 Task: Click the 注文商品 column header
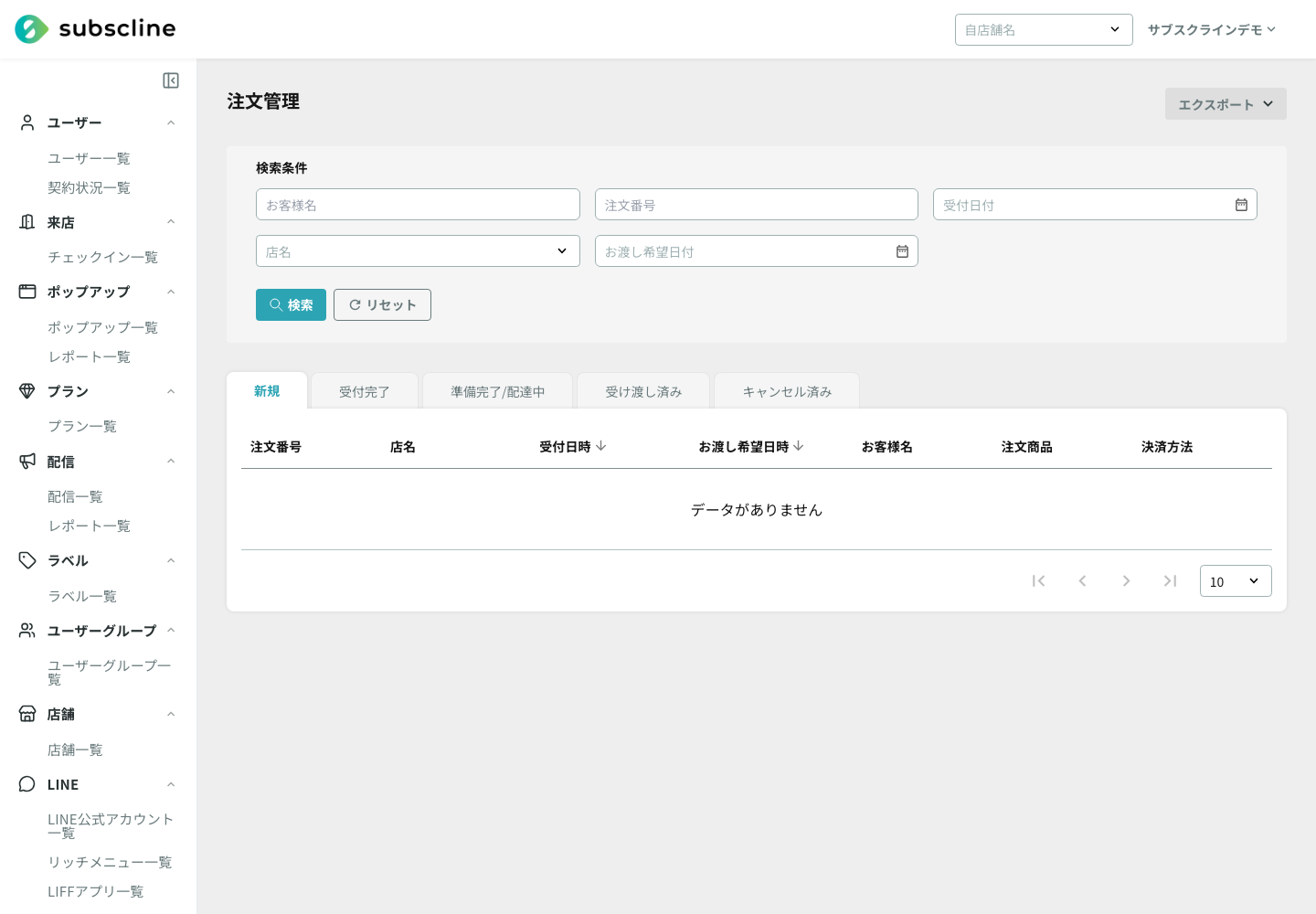point(1027,447)
